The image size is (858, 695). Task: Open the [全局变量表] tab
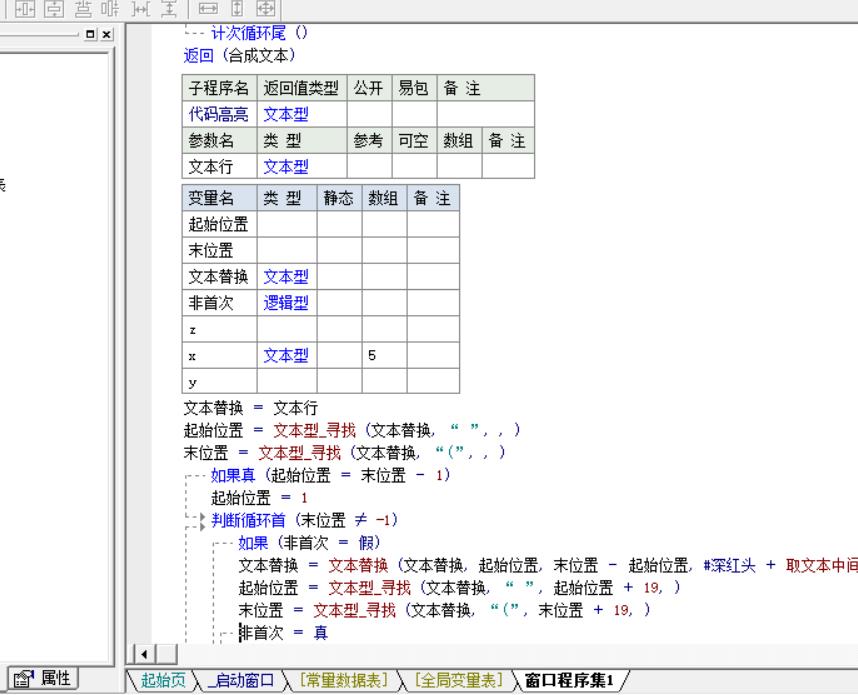pyautogui.click(x=459, y=680)
